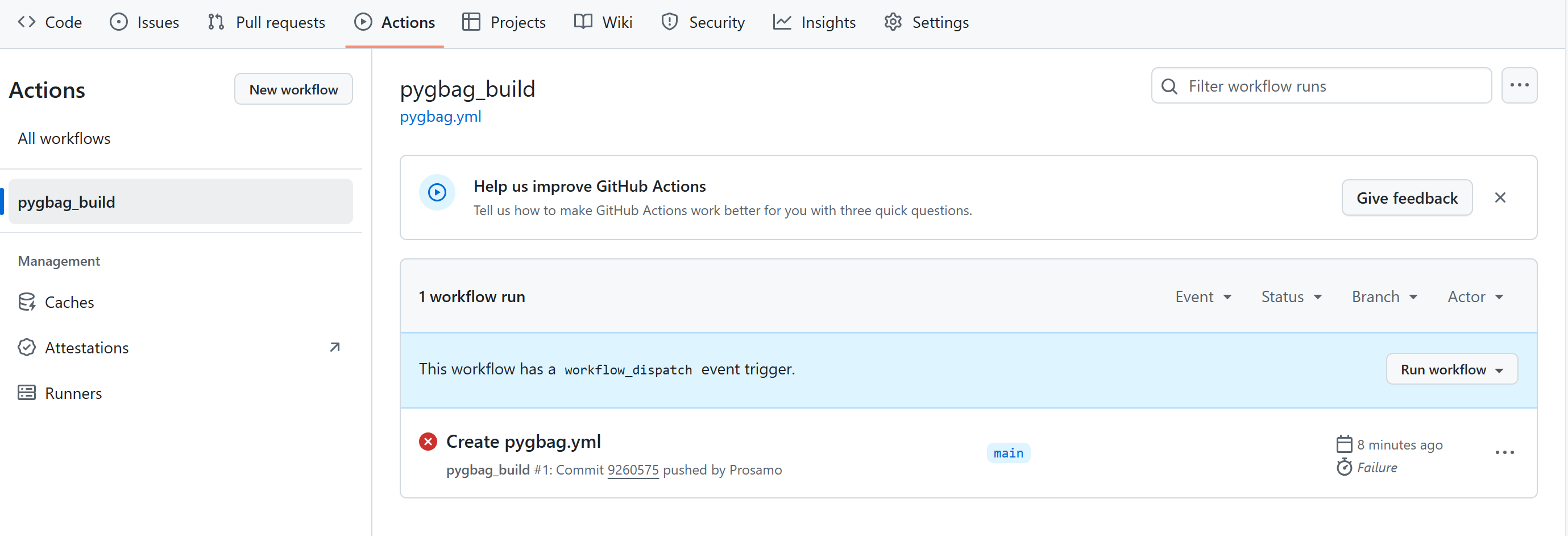Click the Attestations verified badge icon

27,348
